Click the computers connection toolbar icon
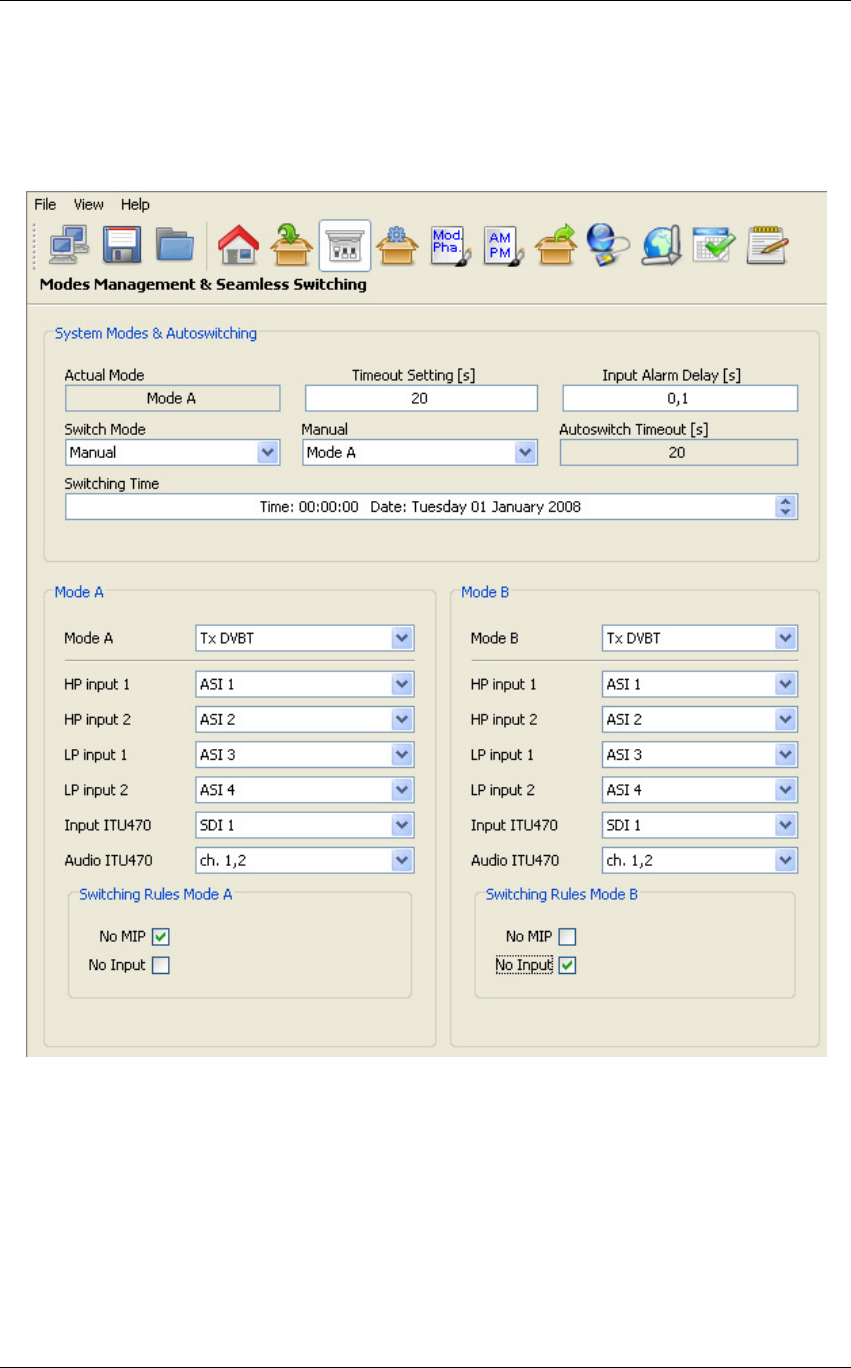 (68, 246)
